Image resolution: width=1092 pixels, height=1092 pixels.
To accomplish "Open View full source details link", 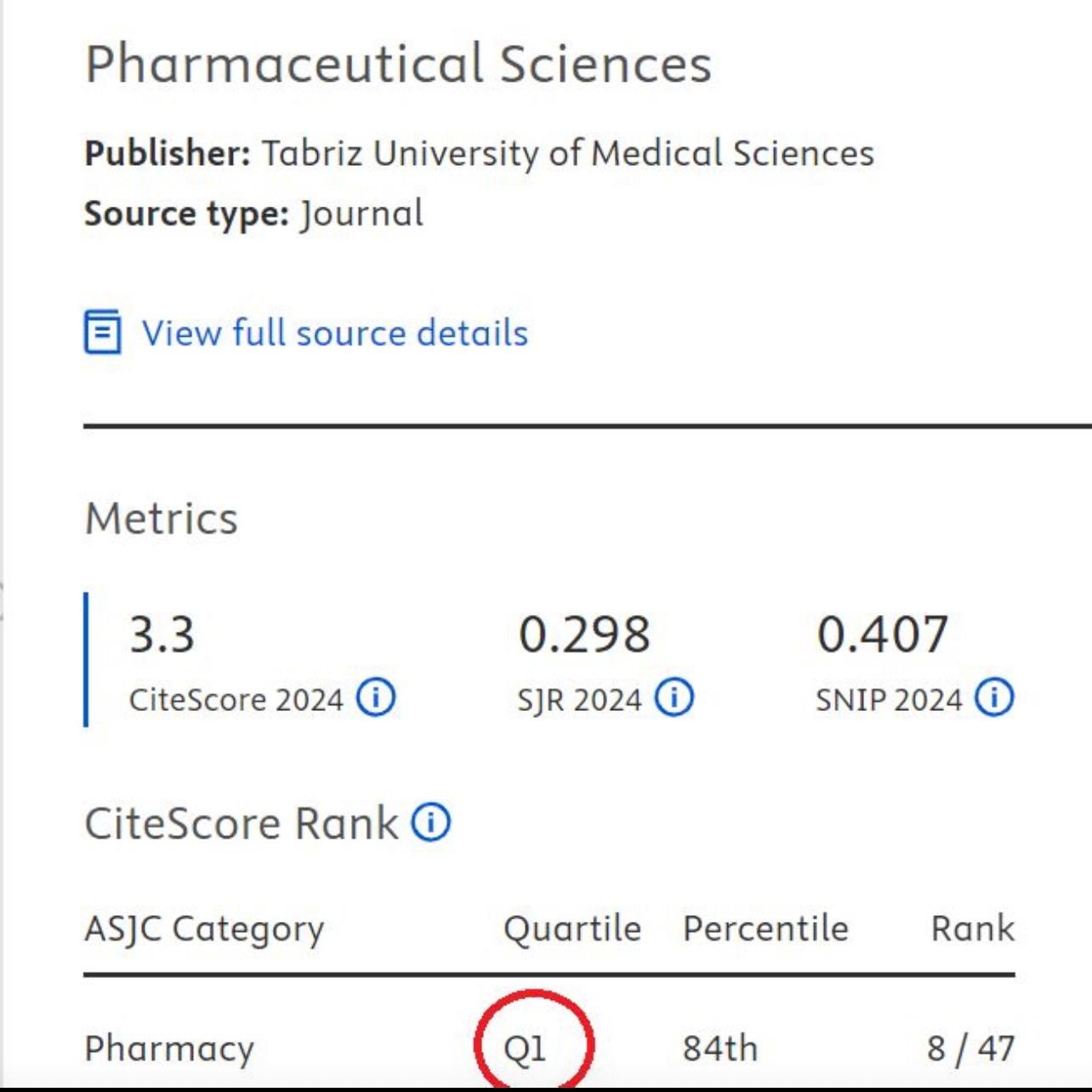I will [334, 333].
